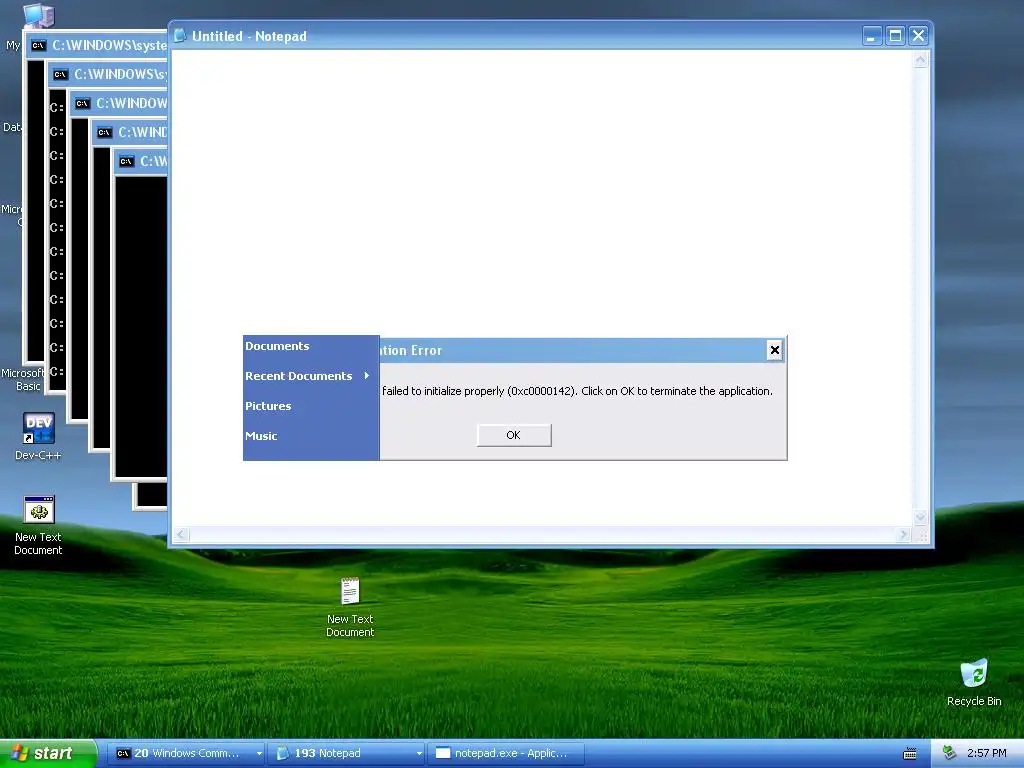The width and height of the screenshot is (1024, 768).
Task: Click Notepad horizontal scrollbar right arrow
Action: click(x=904, y=535)
